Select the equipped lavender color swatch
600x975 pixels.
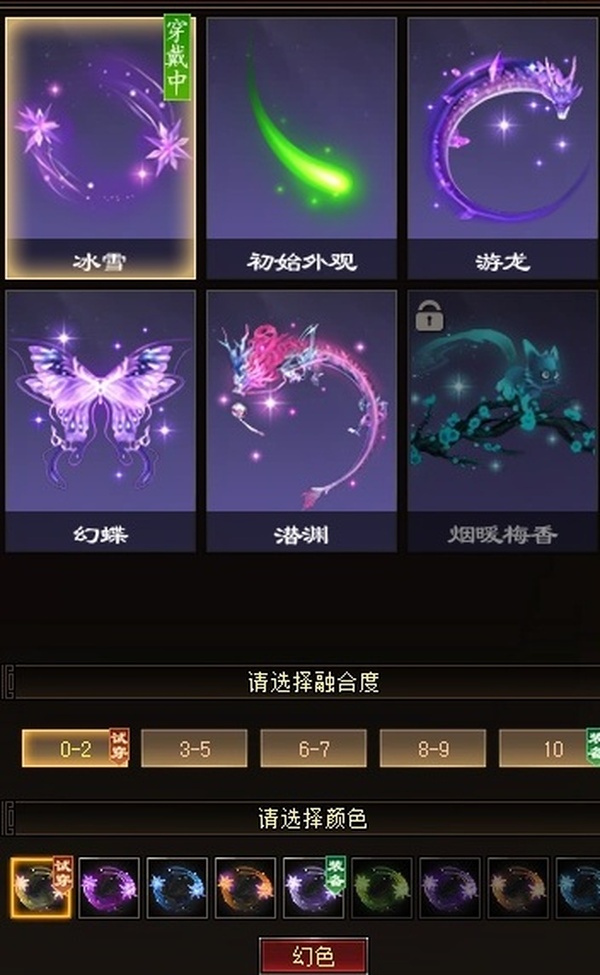313,888
